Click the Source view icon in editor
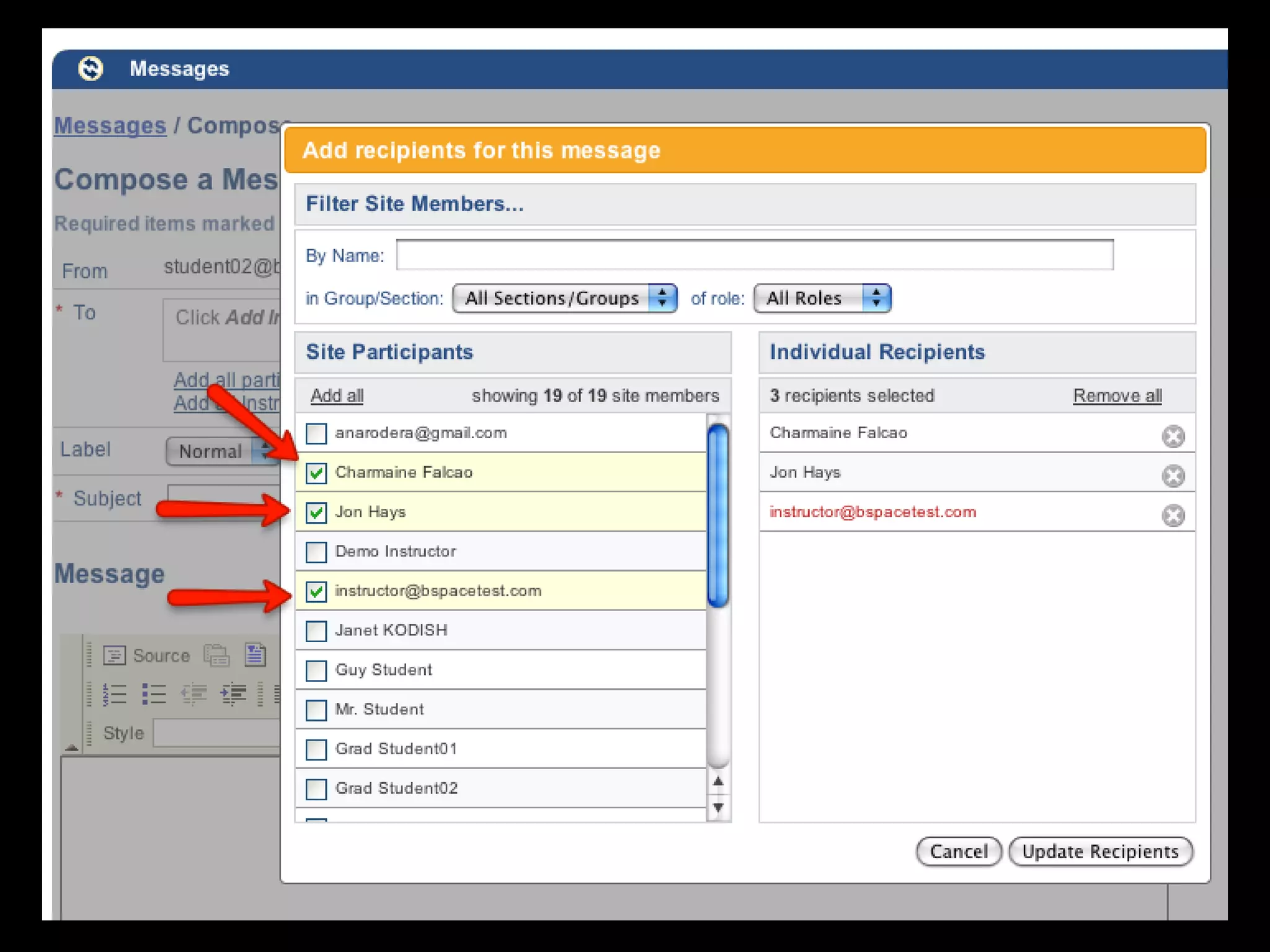 (115, 655)
